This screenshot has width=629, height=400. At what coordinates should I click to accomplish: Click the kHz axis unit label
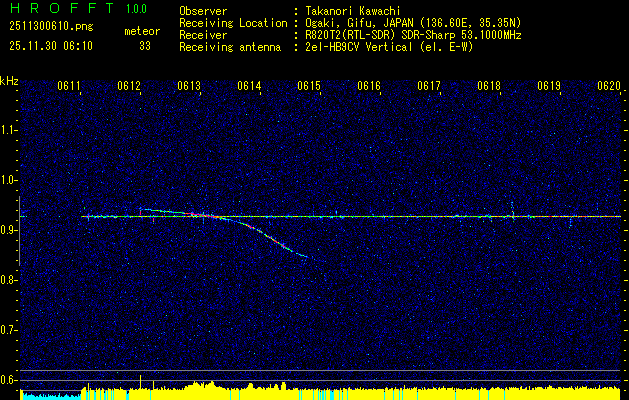tap(9, 81)
